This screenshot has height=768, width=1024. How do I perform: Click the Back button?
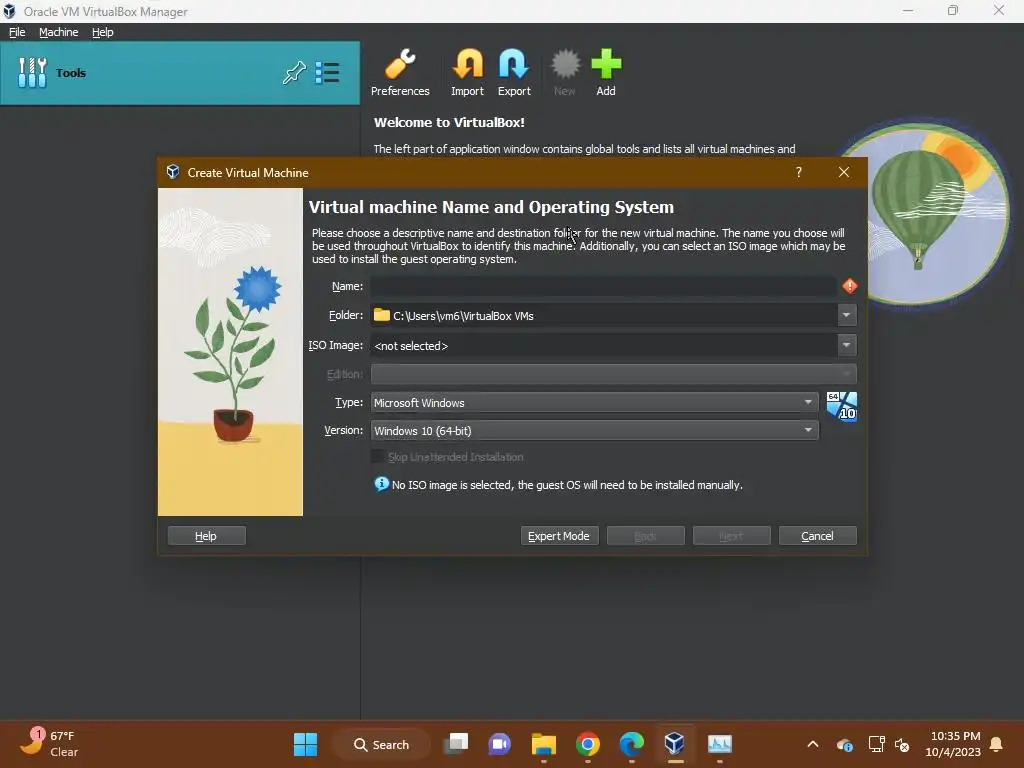point(645,536)
